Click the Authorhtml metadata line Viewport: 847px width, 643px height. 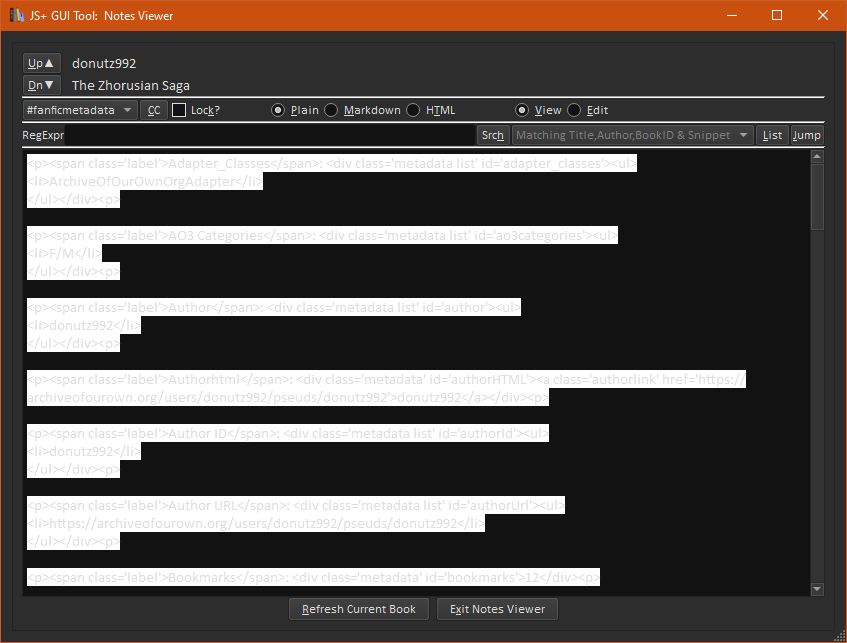click(x=386, y=388)
